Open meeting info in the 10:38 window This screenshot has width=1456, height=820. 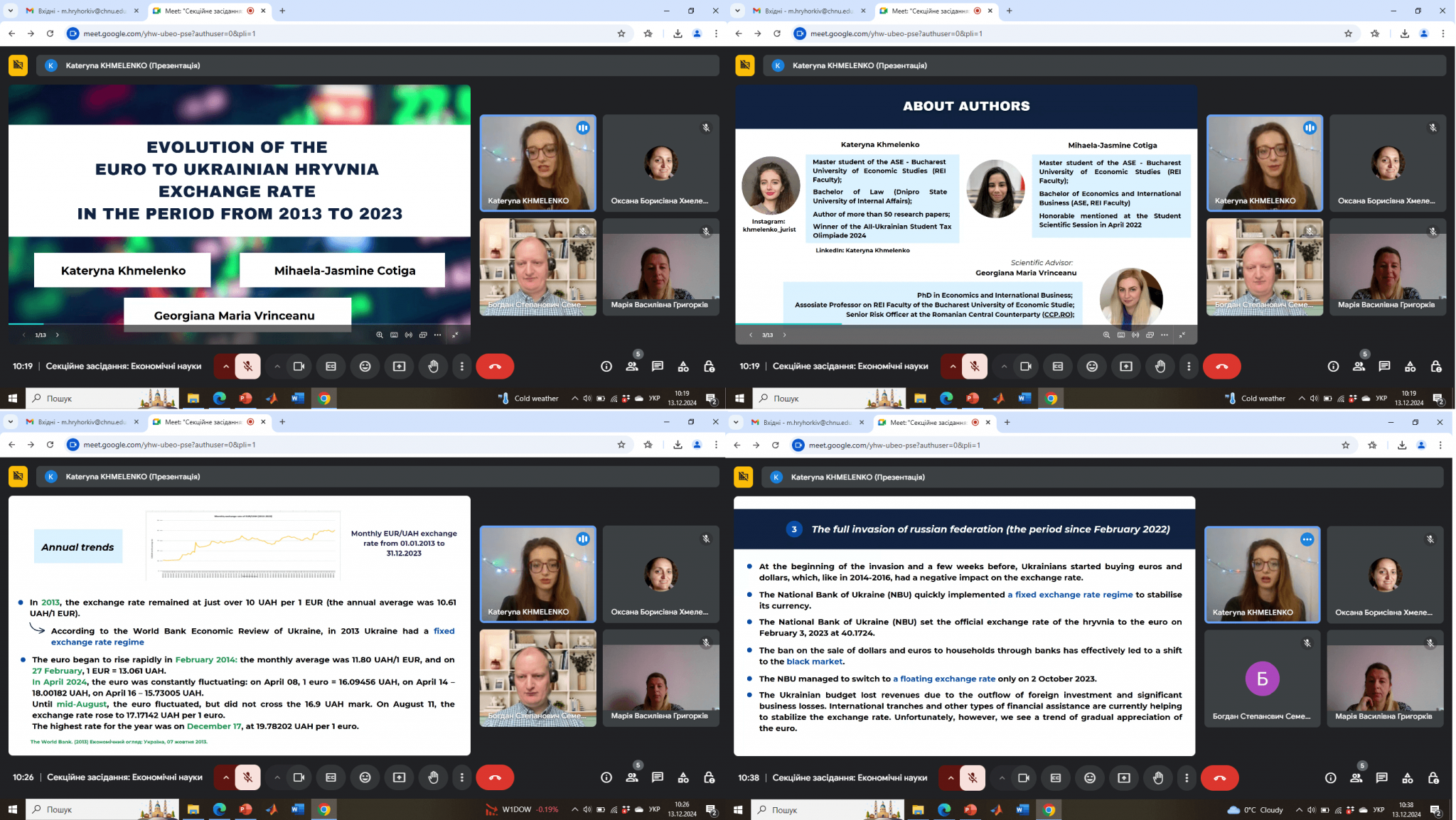click(1331, 778)
